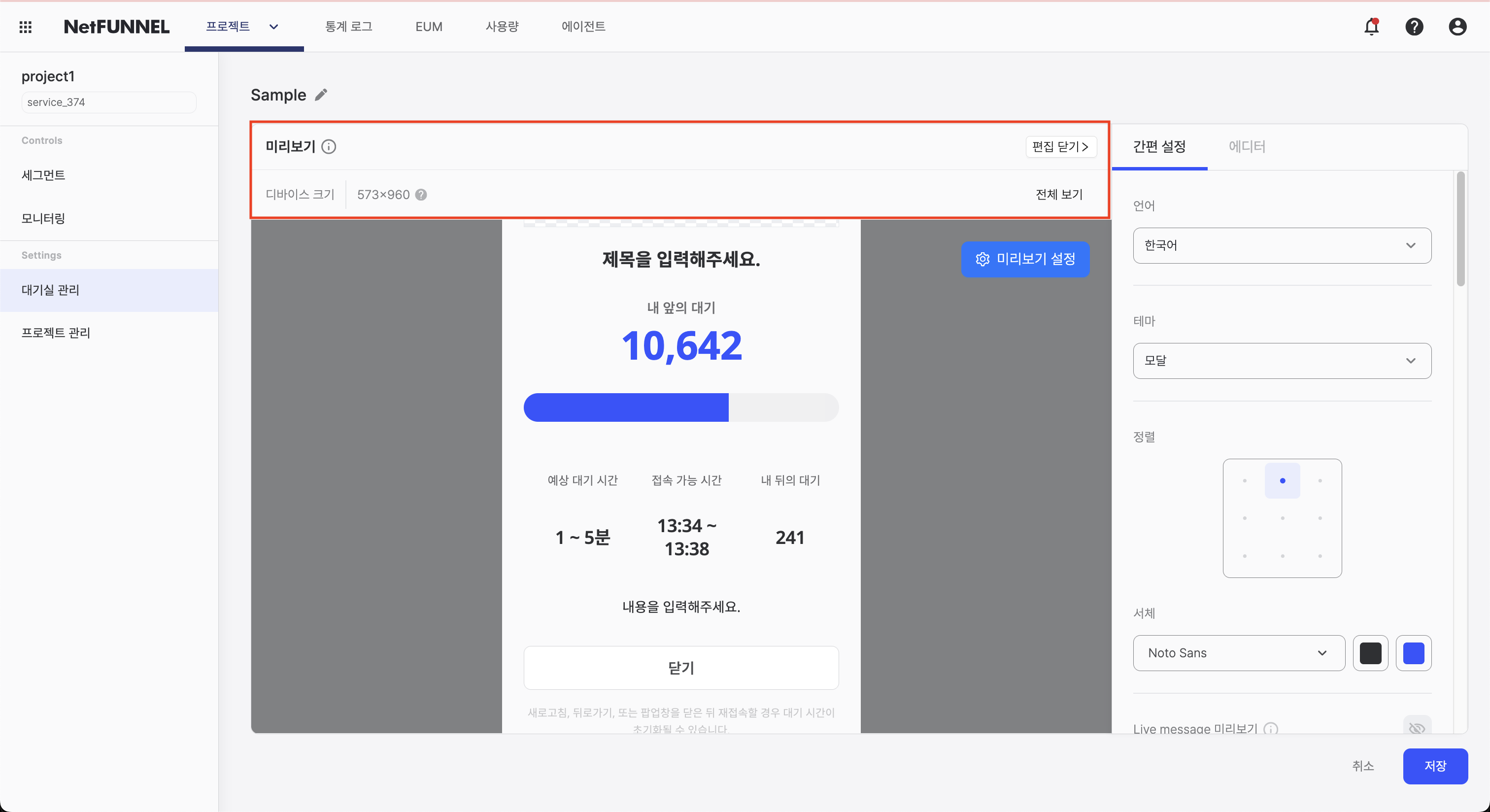
Task: Open the 테마 theme dropdown
Action: [x=1282, y=361]
